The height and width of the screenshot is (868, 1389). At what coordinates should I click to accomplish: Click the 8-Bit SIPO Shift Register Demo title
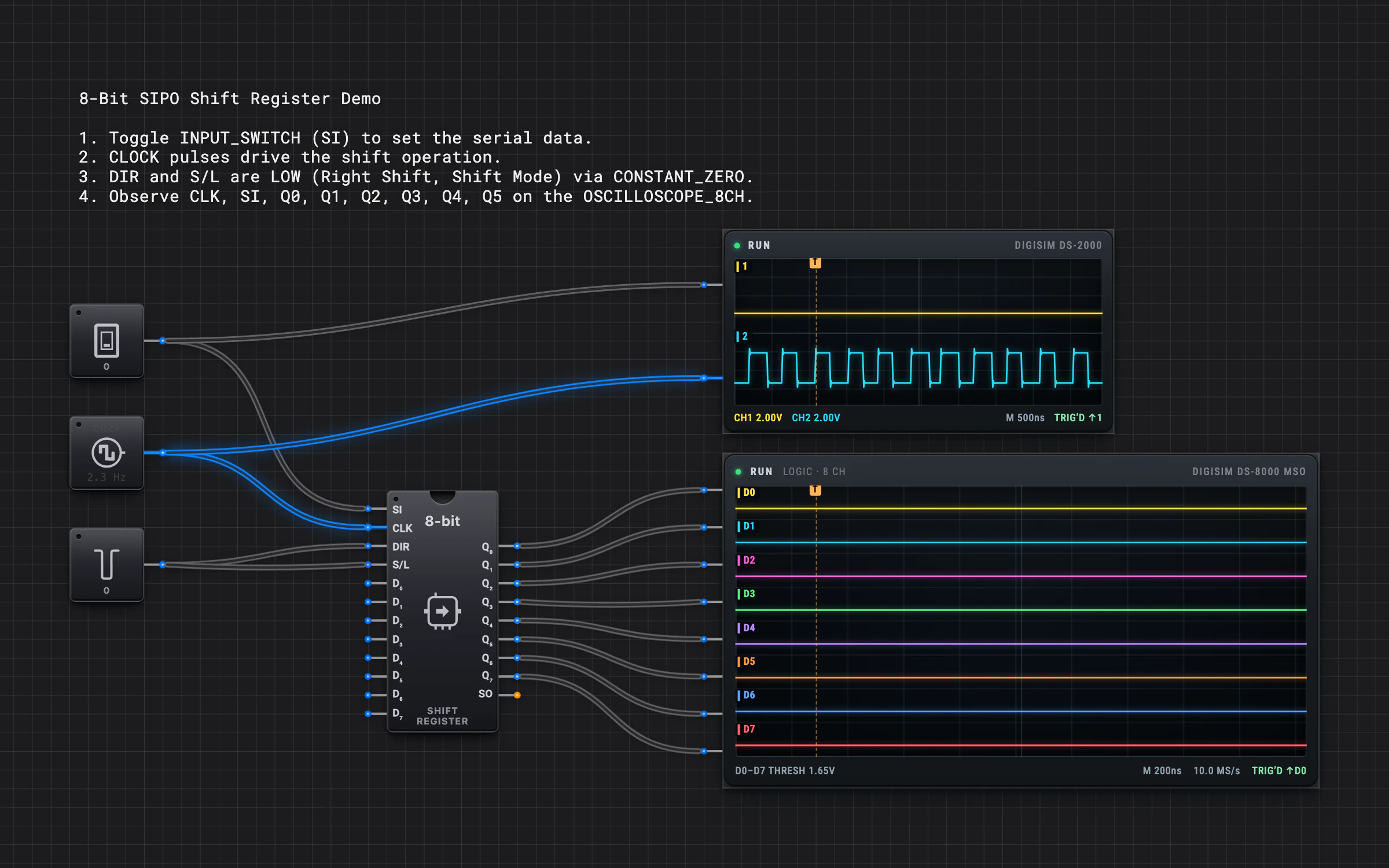(230, 98)
